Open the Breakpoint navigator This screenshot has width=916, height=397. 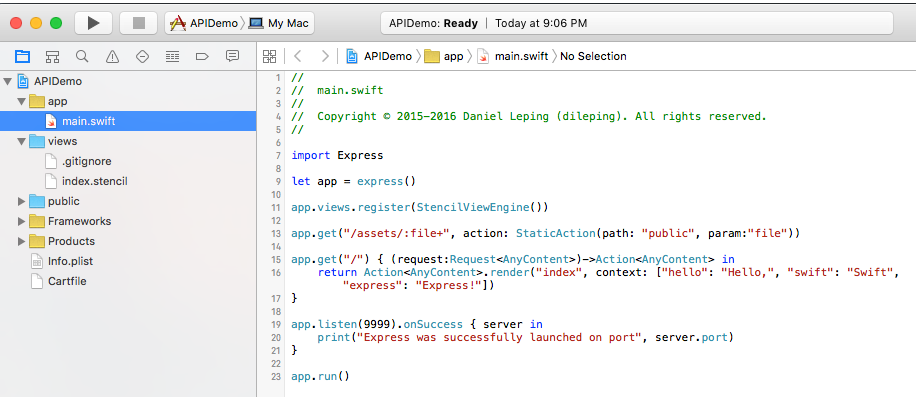tap(202, 57)
